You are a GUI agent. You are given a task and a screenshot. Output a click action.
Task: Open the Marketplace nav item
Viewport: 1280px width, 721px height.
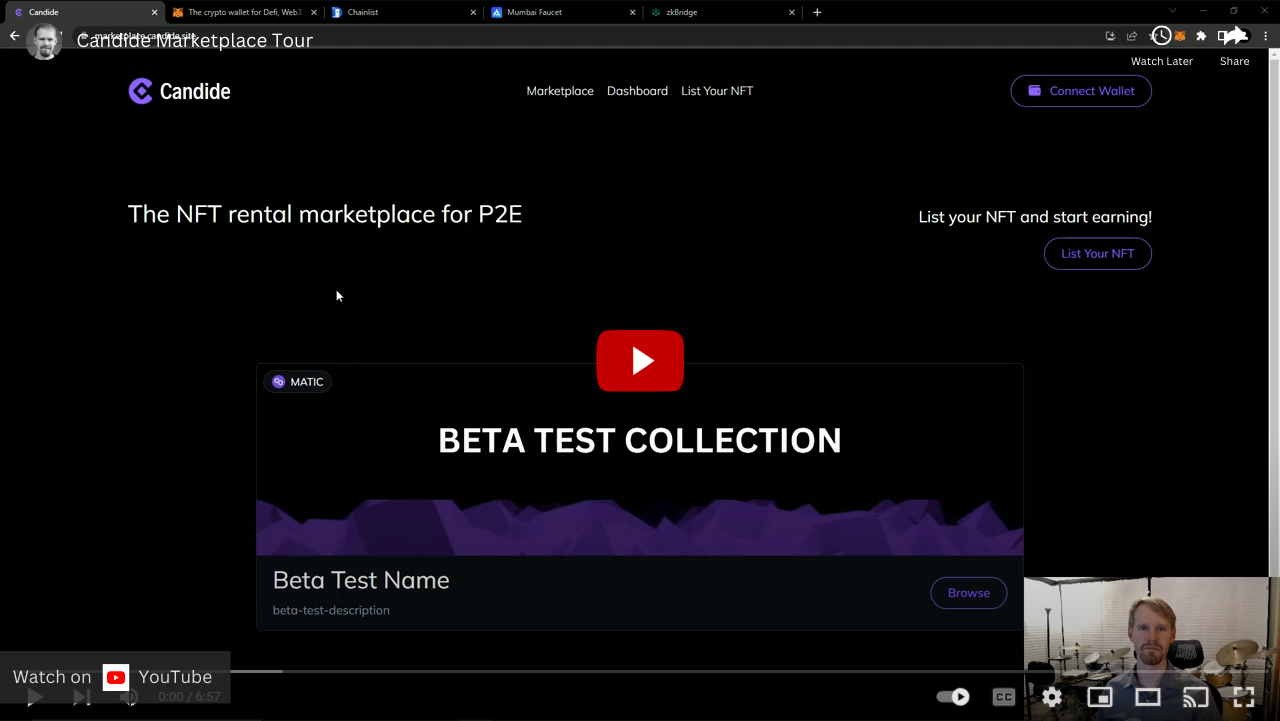[560, 91]
